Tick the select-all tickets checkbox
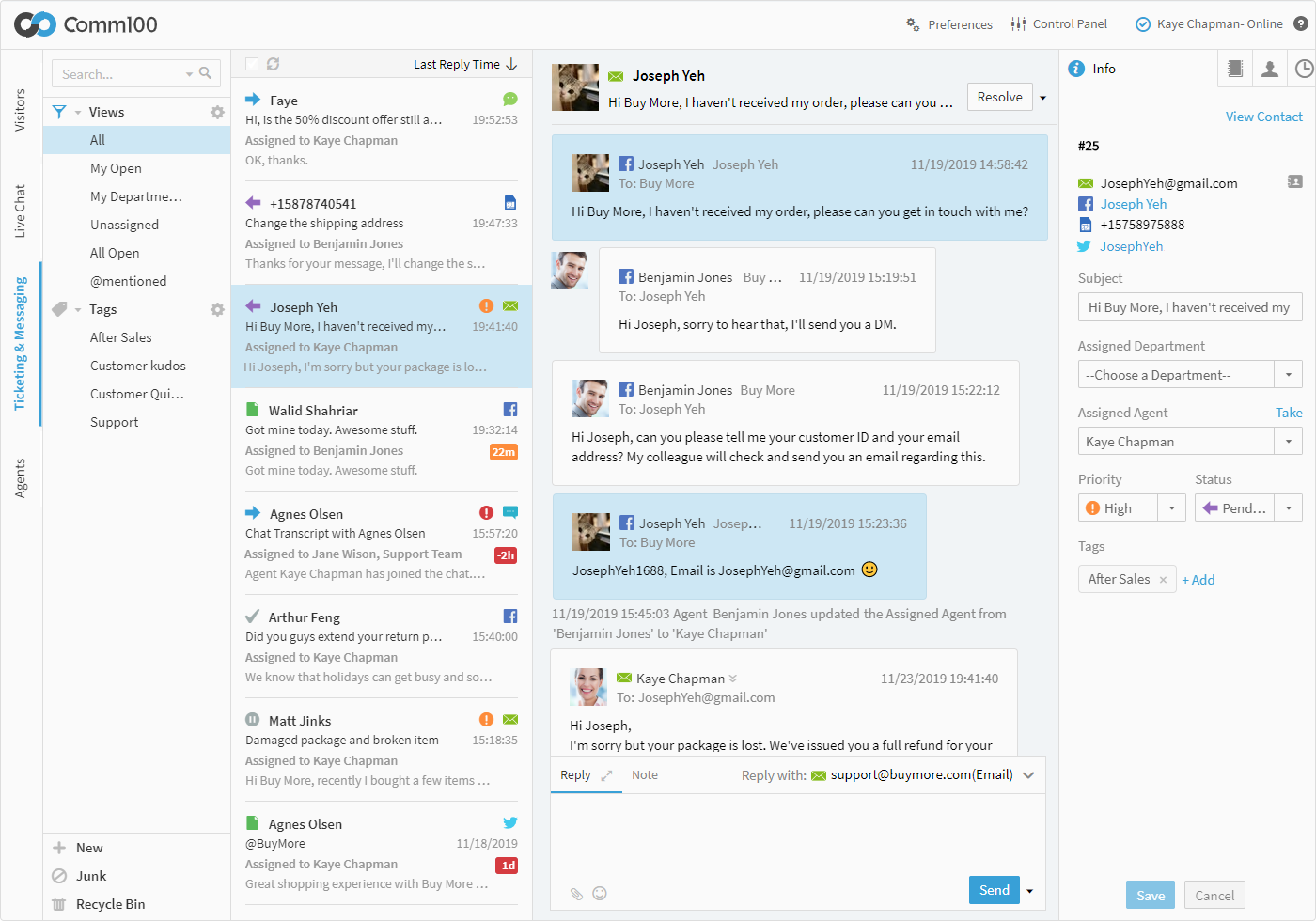Viewport: 1316px width, 921px height. click(252, 64)
